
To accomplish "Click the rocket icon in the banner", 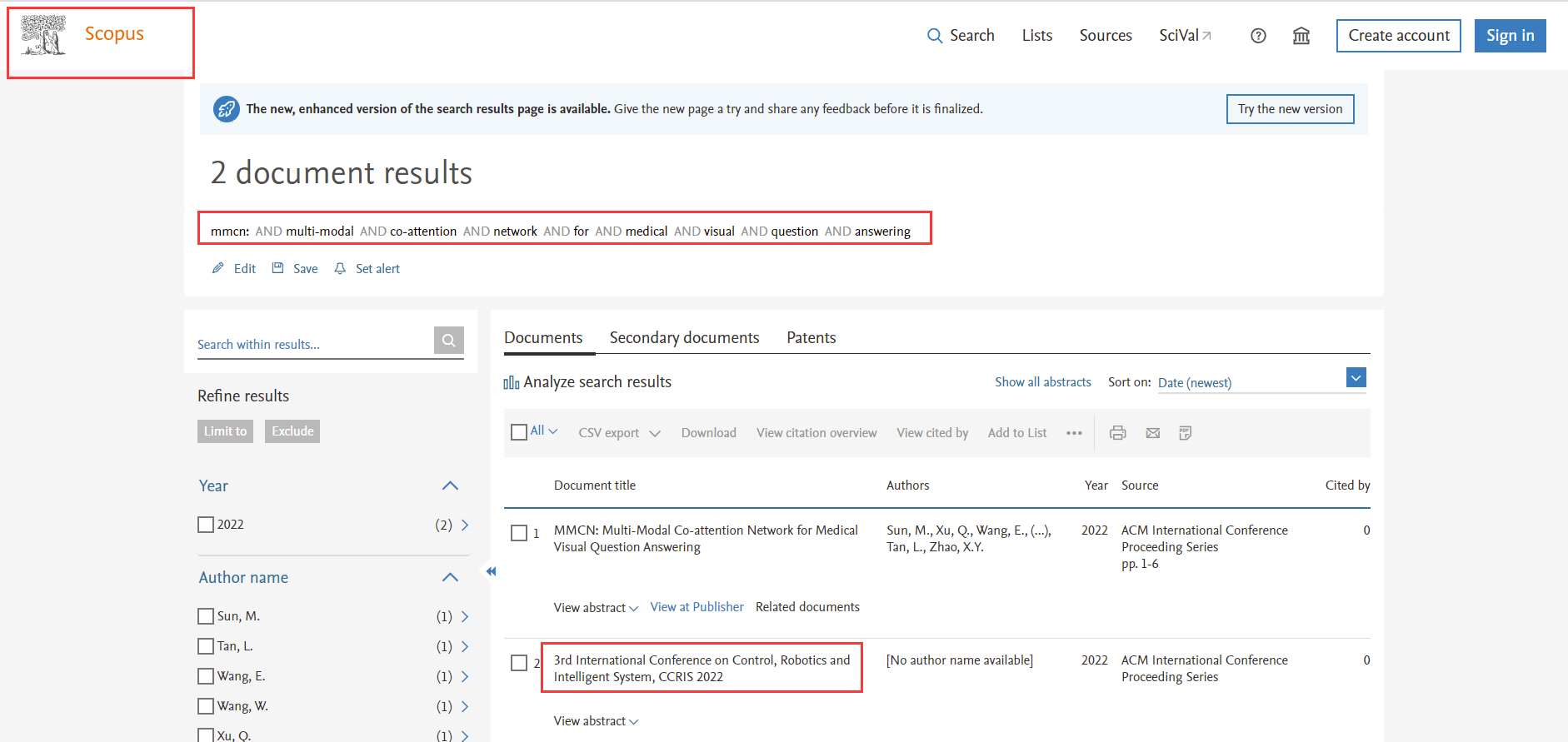I will click(226, 109).
